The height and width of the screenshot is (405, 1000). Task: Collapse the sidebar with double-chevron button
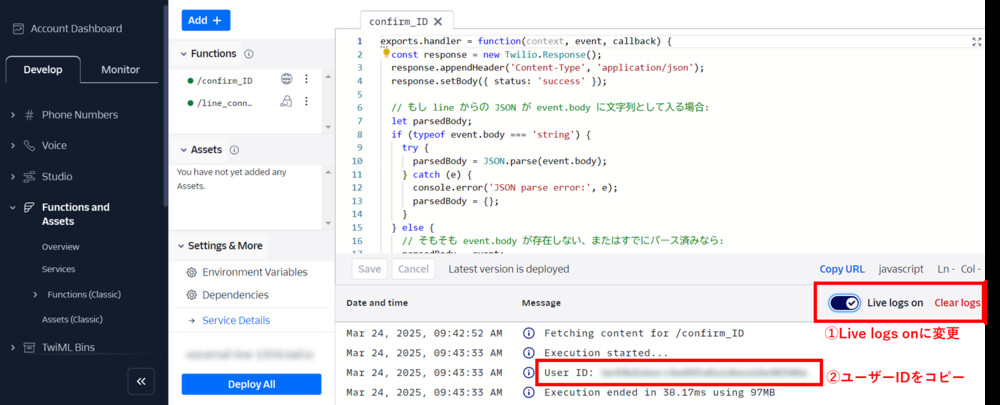[x=141, y=381]
